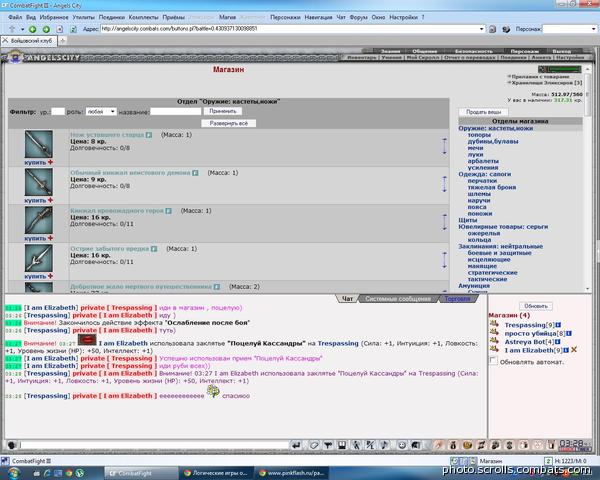Open the топоры shop department
Screen dimensions: 600x480
[x=479, y=135]
